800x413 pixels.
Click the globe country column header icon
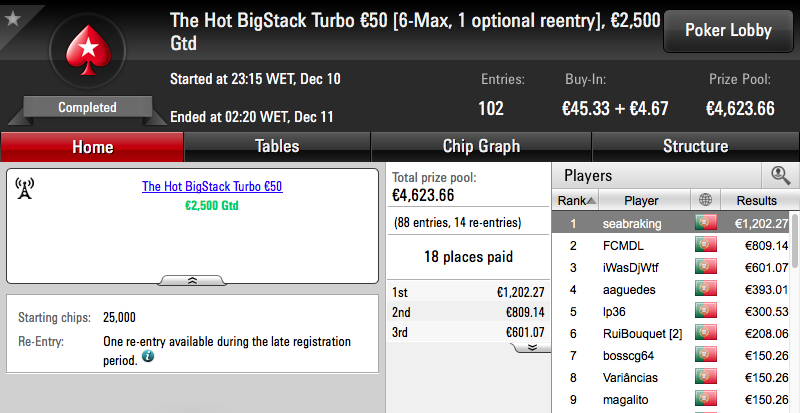[x=706, y=200]
